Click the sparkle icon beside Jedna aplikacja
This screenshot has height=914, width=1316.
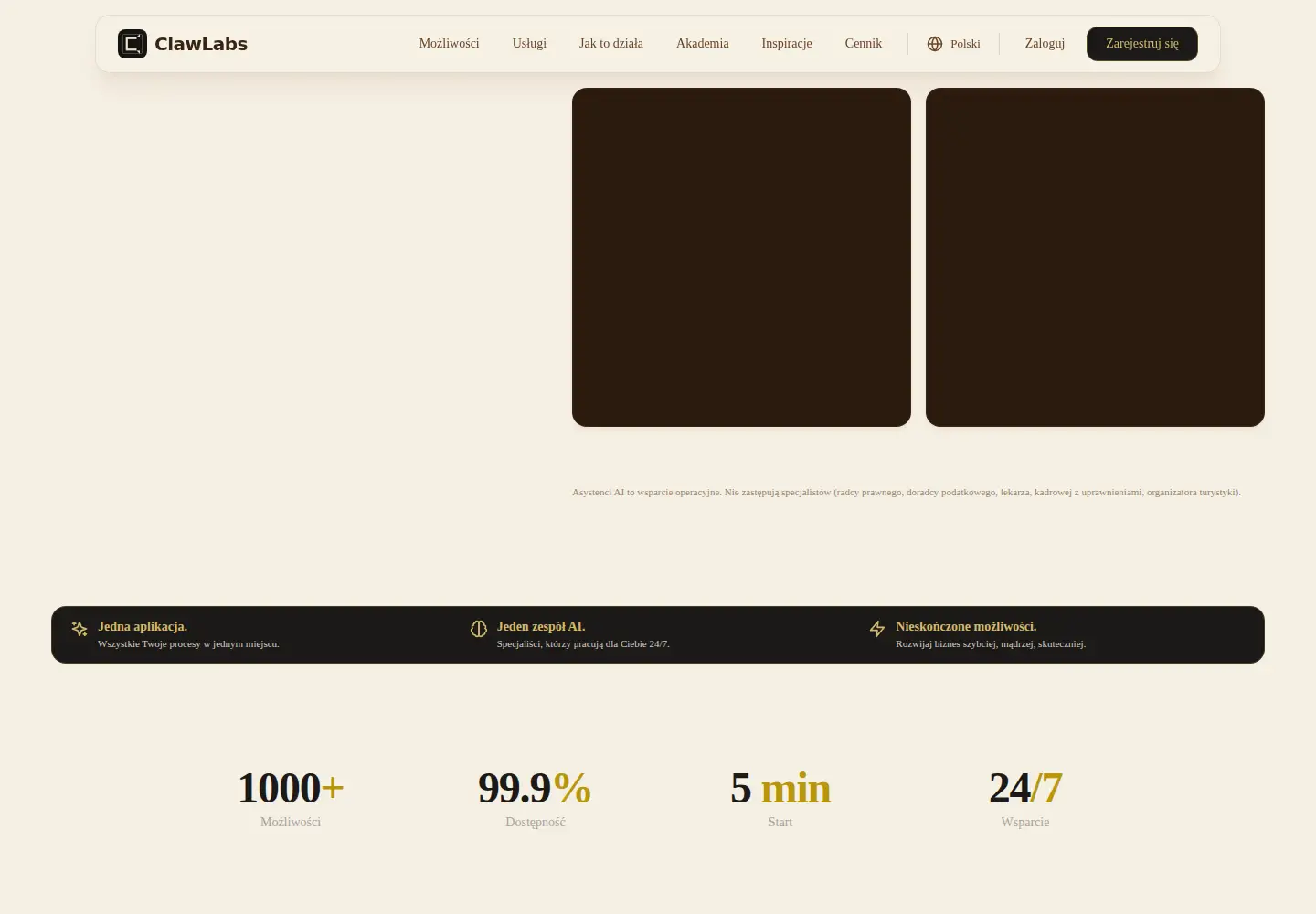click(x=80, y=629)
